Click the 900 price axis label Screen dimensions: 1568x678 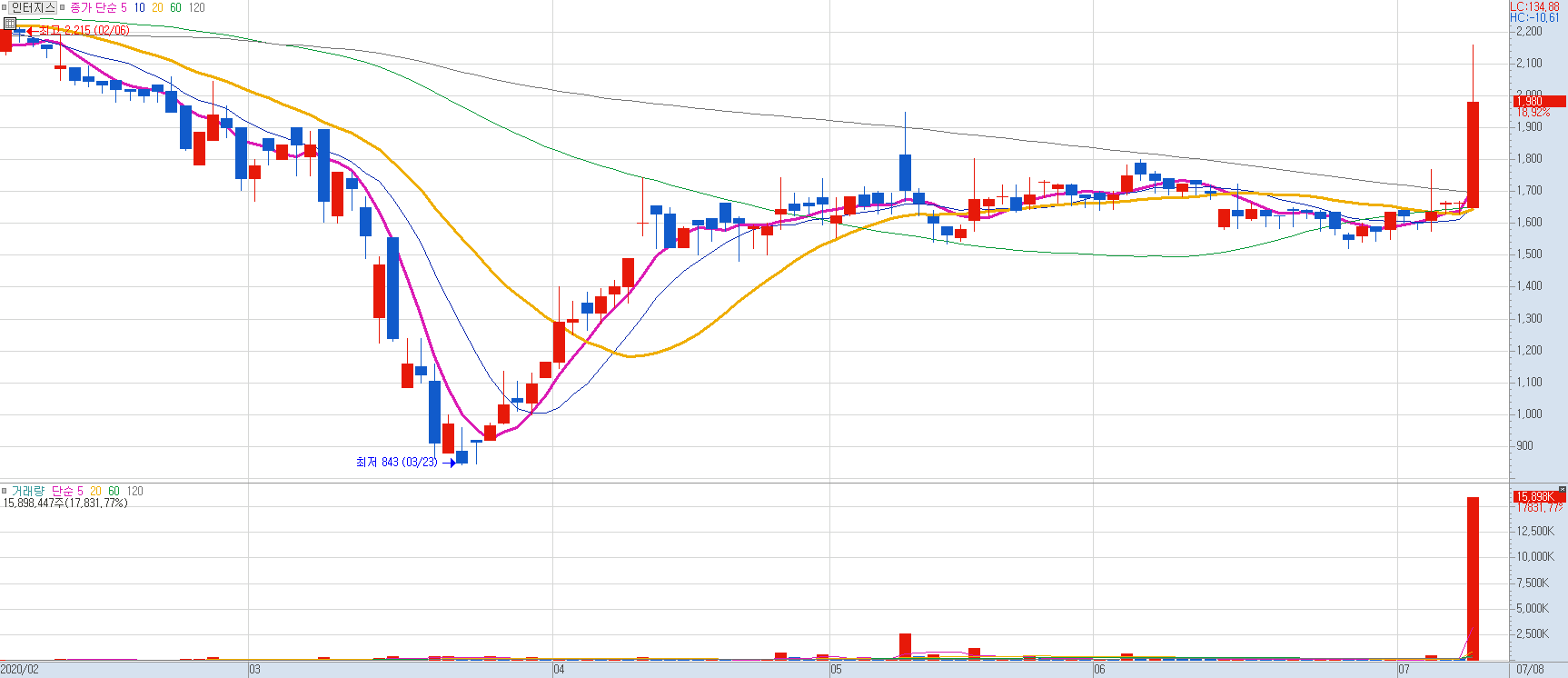click(x=1524, y=445)
